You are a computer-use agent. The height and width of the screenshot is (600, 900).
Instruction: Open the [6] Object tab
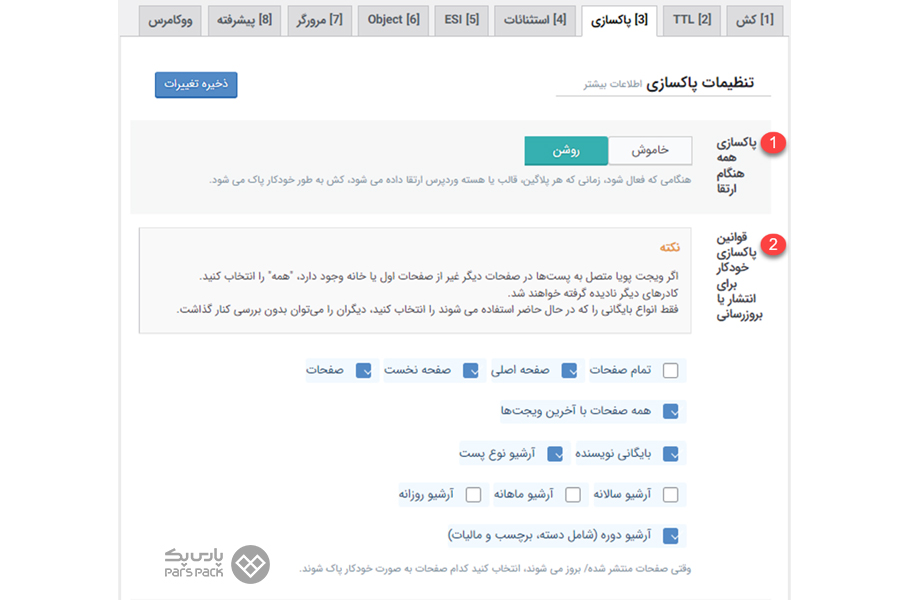(x=393, y=21)
